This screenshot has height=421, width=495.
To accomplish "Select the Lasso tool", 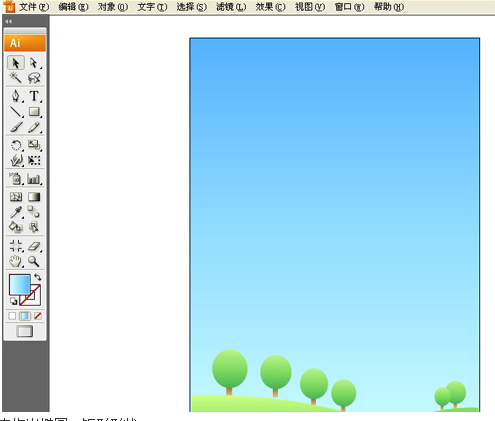I will tap(34, 78).
